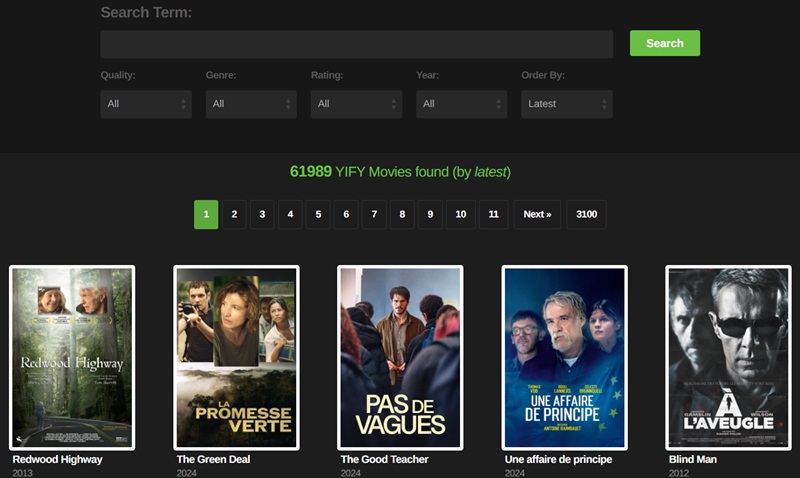Click the Rating label
This screenshot has height=478, width=800.
tap(327, 75)
